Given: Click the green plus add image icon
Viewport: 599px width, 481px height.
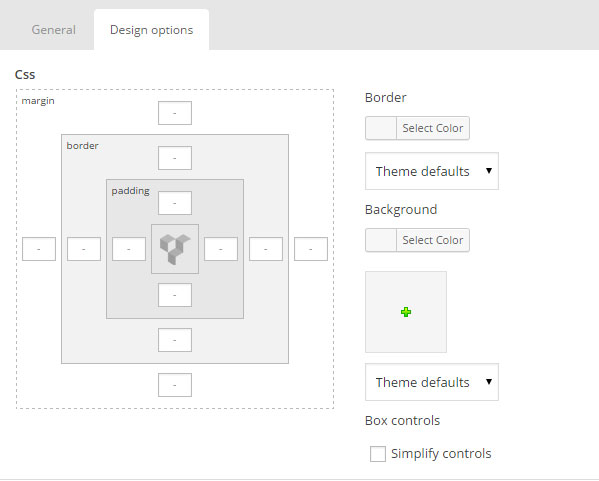Looking at the screenshot, I should 406,312.
